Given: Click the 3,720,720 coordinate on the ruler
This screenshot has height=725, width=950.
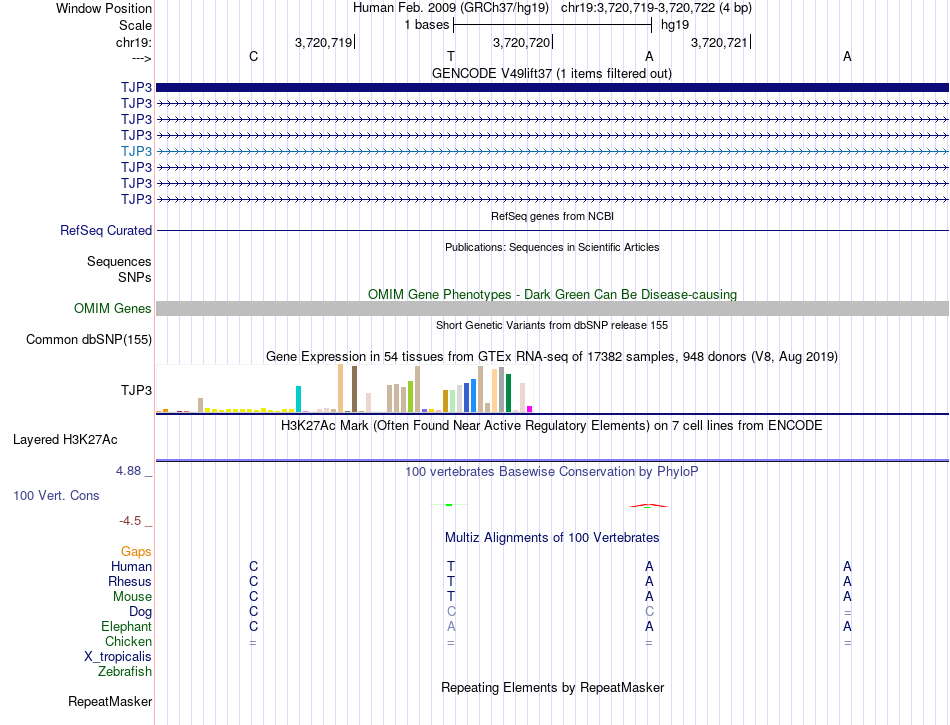Looking at the screenshot, I should coord(522,42).
